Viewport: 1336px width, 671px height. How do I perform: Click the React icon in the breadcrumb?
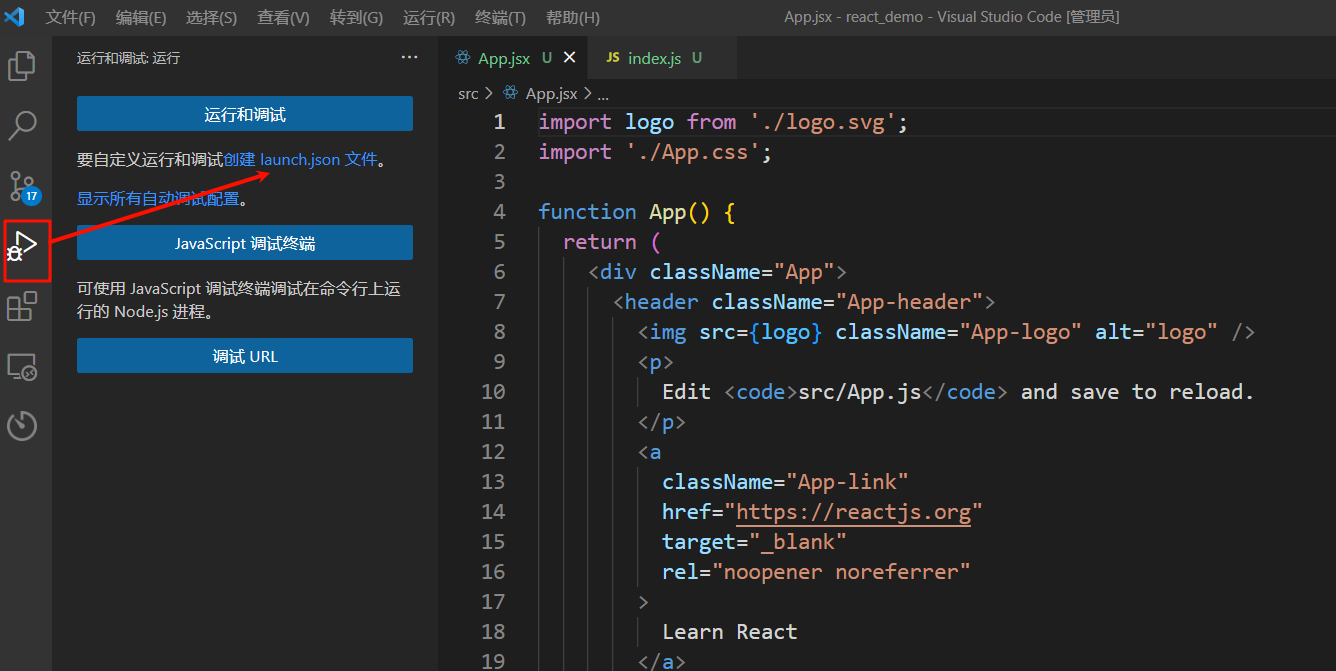point(510,93)
